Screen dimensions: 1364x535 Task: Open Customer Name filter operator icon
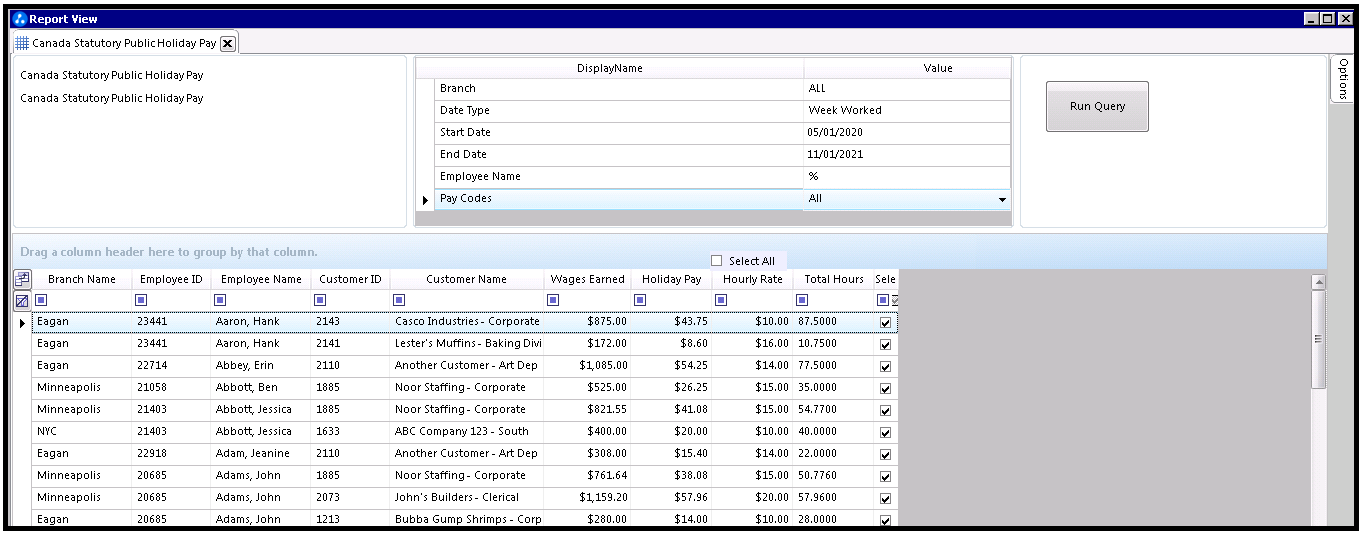click(x=399, y=300)
